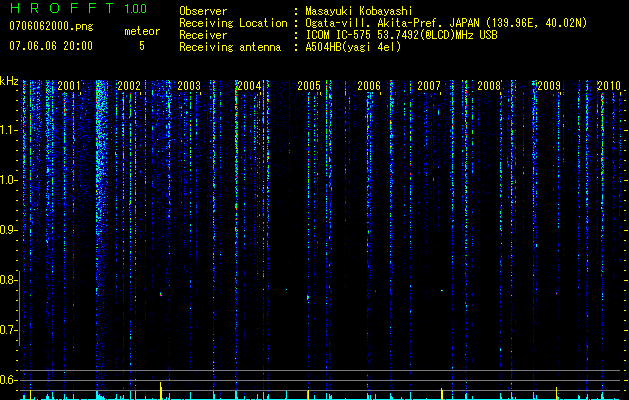
Task: Click the meteor echo dot after 2002
Action: [161, 294]
